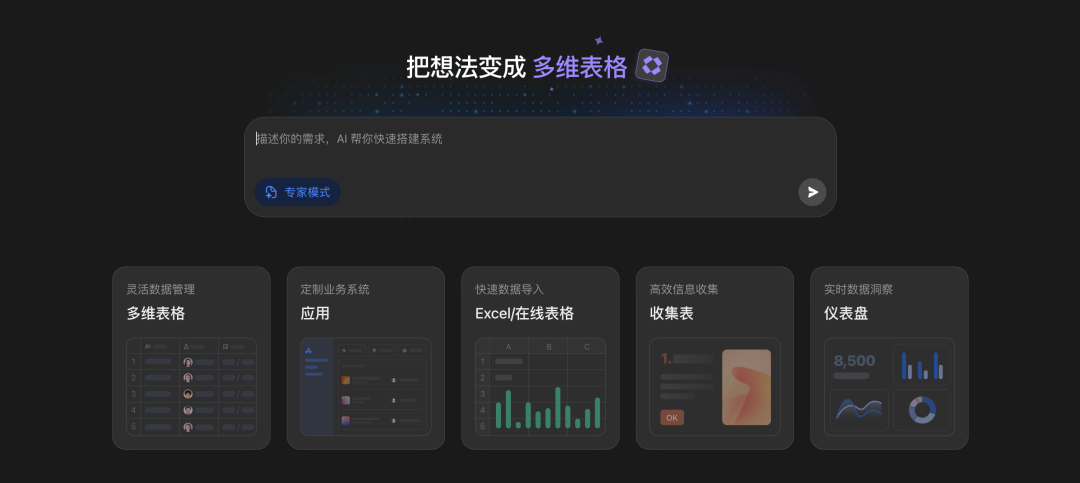1080x483 pixels.
Task: Click the send arrow button
Action: pos(812,192)
